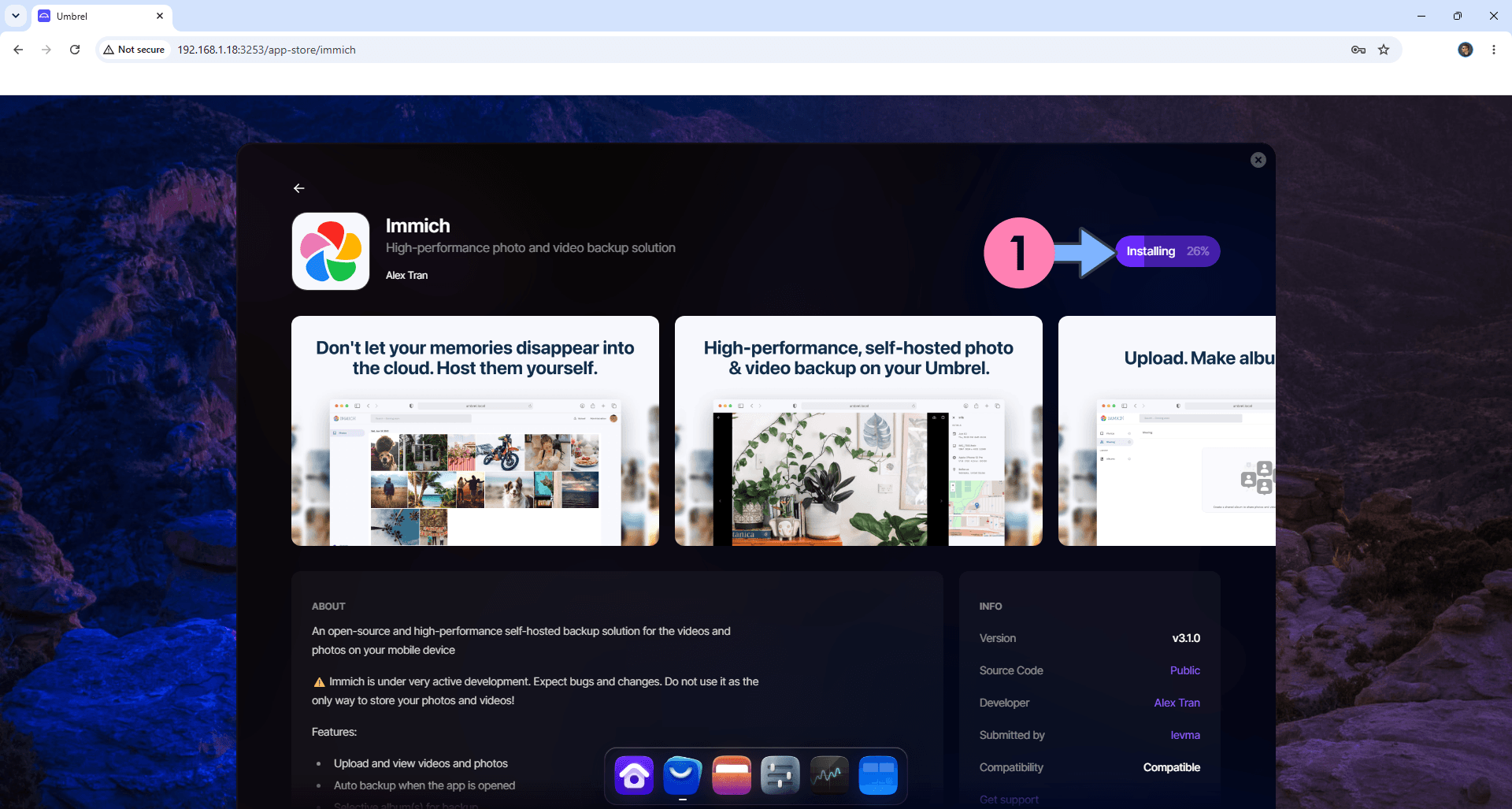Click 'Auto backup when the app is opened'

click(x=424, y=785)
